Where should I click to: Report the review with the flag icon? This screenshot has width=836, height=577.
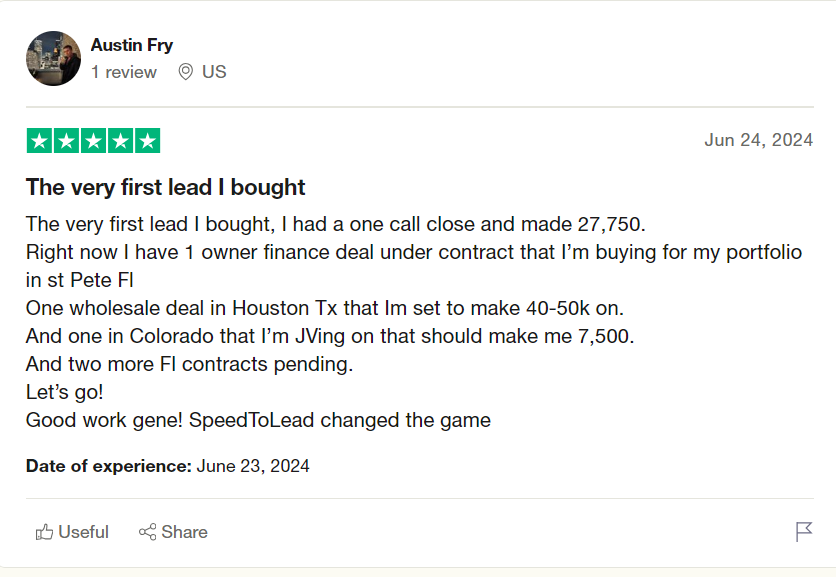coord(804,532)
